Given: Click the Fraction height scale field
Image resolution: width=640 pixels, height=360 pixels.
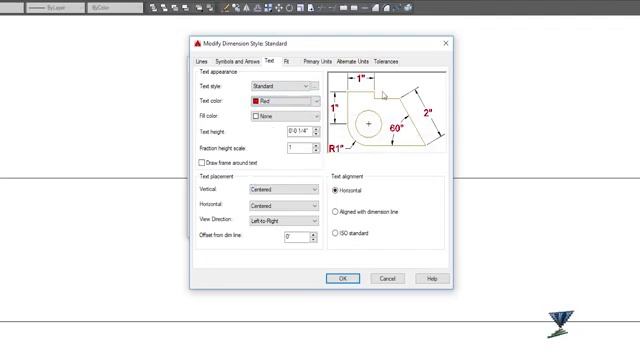Looking at the screenshot, I should [300, 148].
